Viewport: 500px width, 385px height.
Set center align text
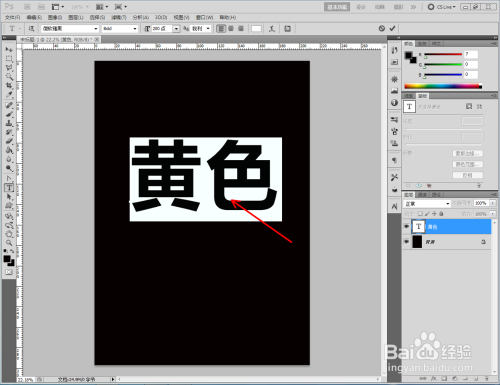click(x=231, y=29)
